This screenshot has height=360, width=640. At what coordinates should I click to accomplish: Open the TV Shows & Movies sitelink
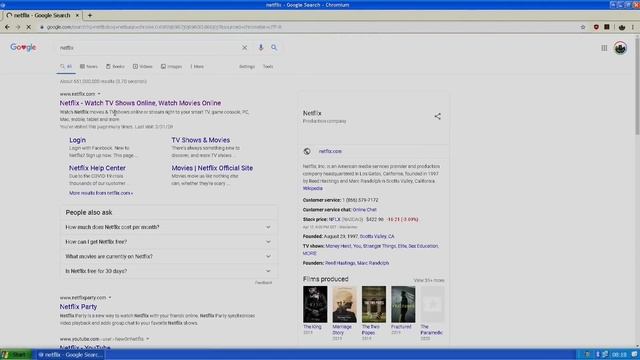point(200,140)
